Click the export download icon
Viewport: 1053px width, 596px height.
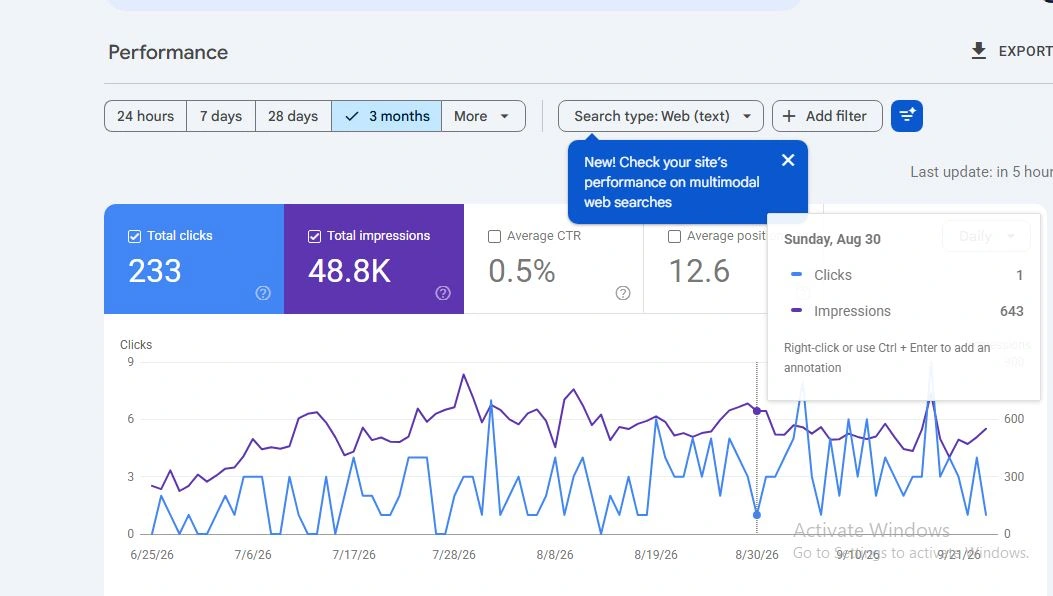pos(978,51)
